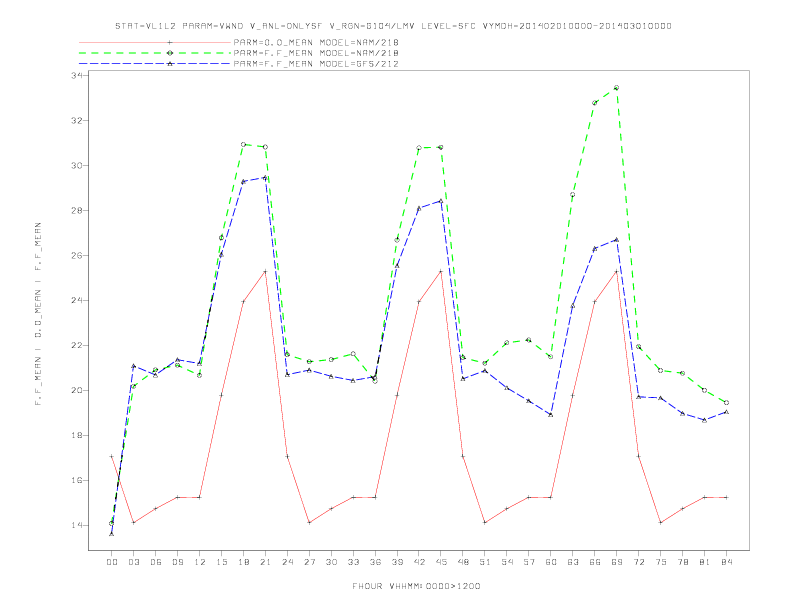
Task: Click the rotated y-axis title F.F_MEAN | O.O_MEAN
Action: (x=38, y=314)
